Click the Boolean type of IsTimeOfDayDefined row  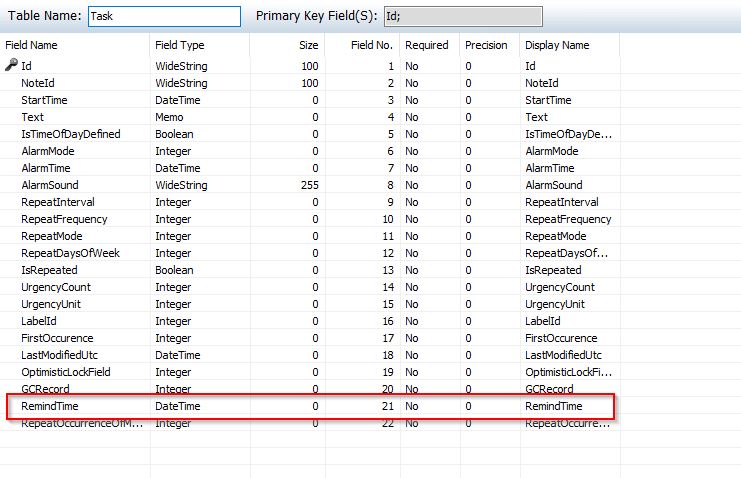point(174,134)
